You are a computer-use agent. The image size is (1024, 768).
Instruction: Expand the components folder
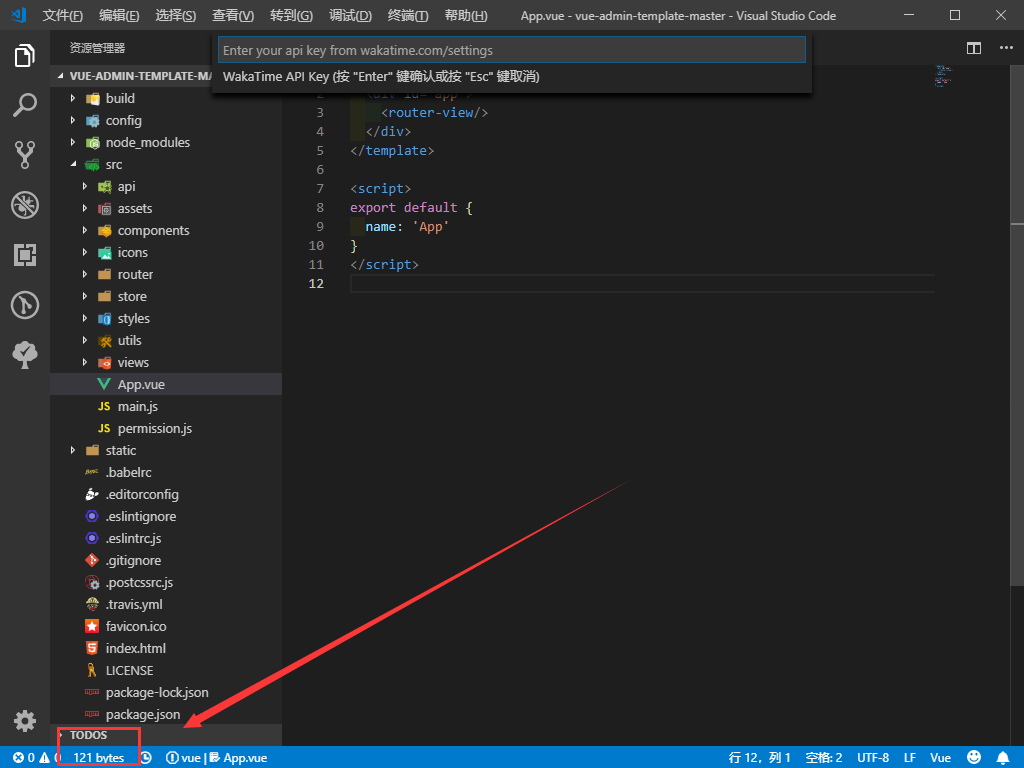(x=166, y=231)
